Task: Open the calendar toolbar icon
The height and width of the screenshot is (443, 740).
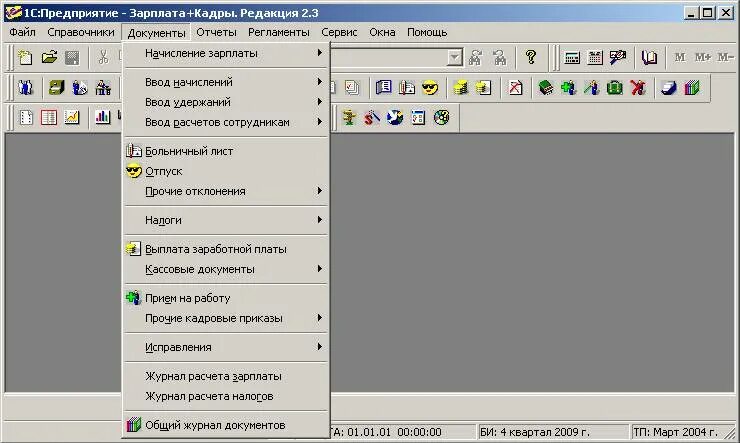Action: [595, 58]
